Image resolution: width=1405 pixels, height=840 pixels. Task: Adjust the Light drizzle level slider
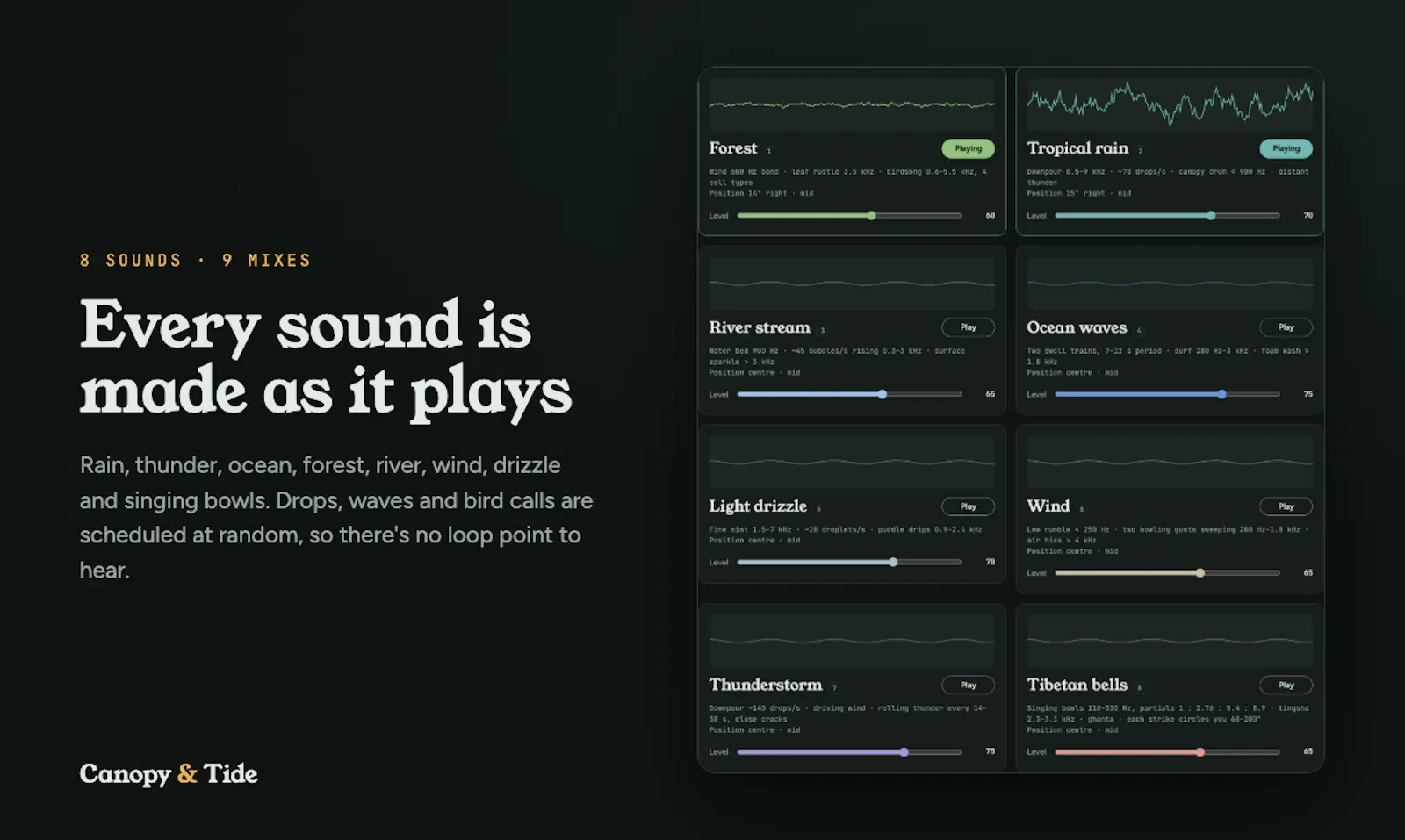click(849, 562)
